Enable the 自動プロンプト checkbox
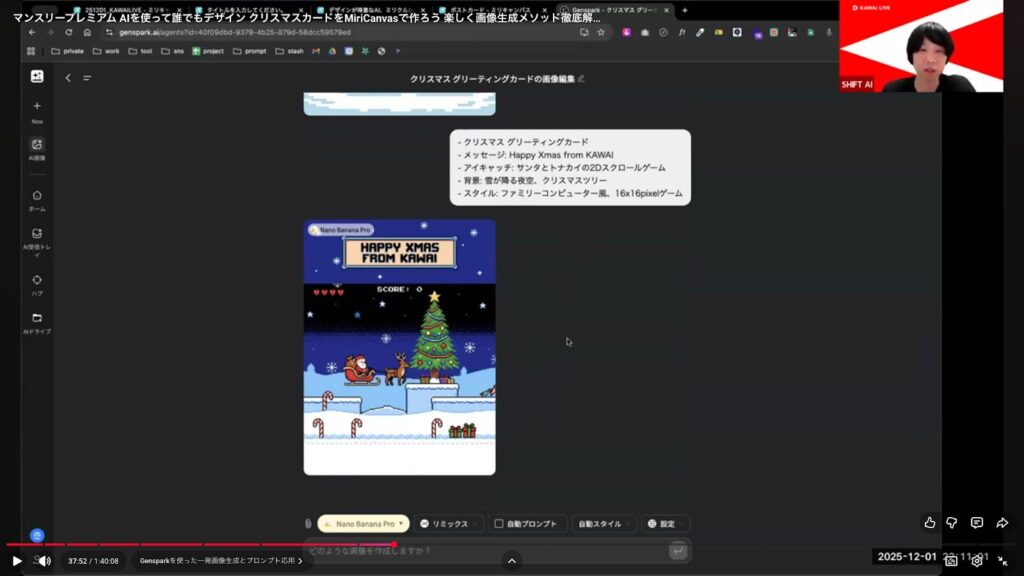 [x=499, y=524]
